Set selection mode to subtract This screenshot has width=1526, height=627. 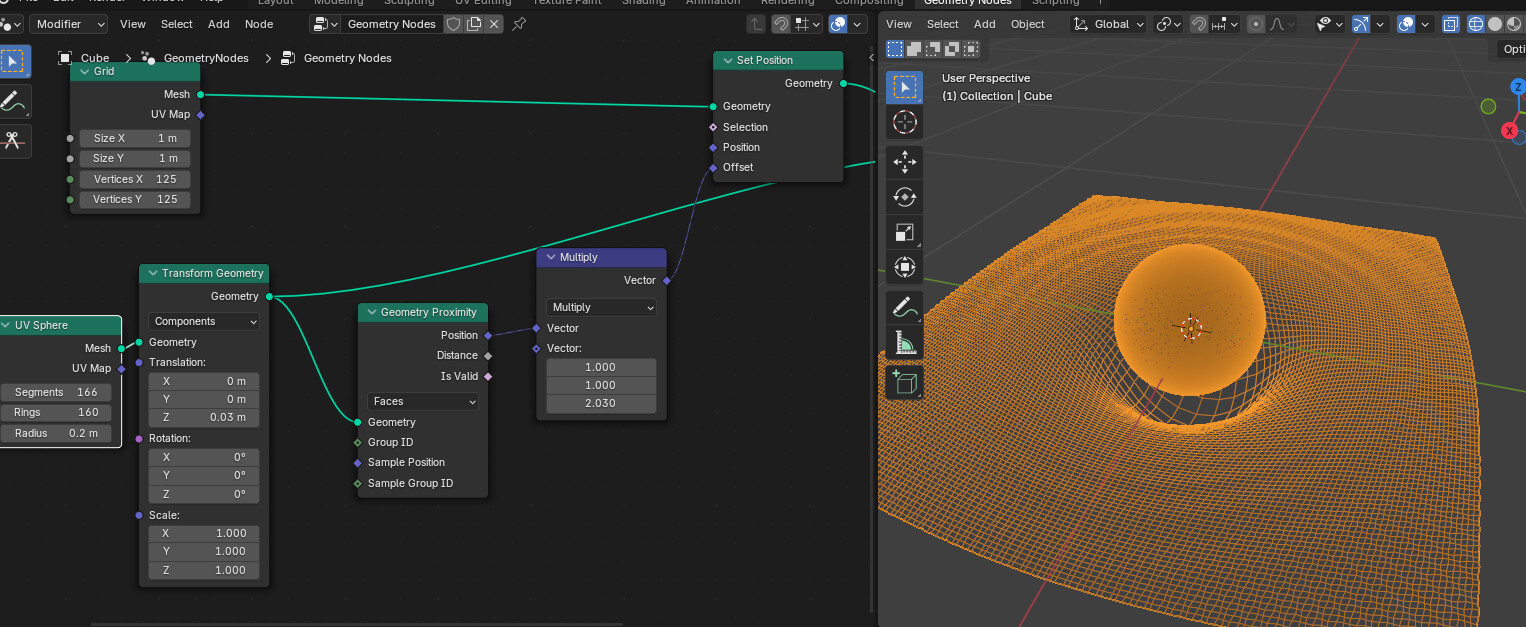(x=933, y=48)
